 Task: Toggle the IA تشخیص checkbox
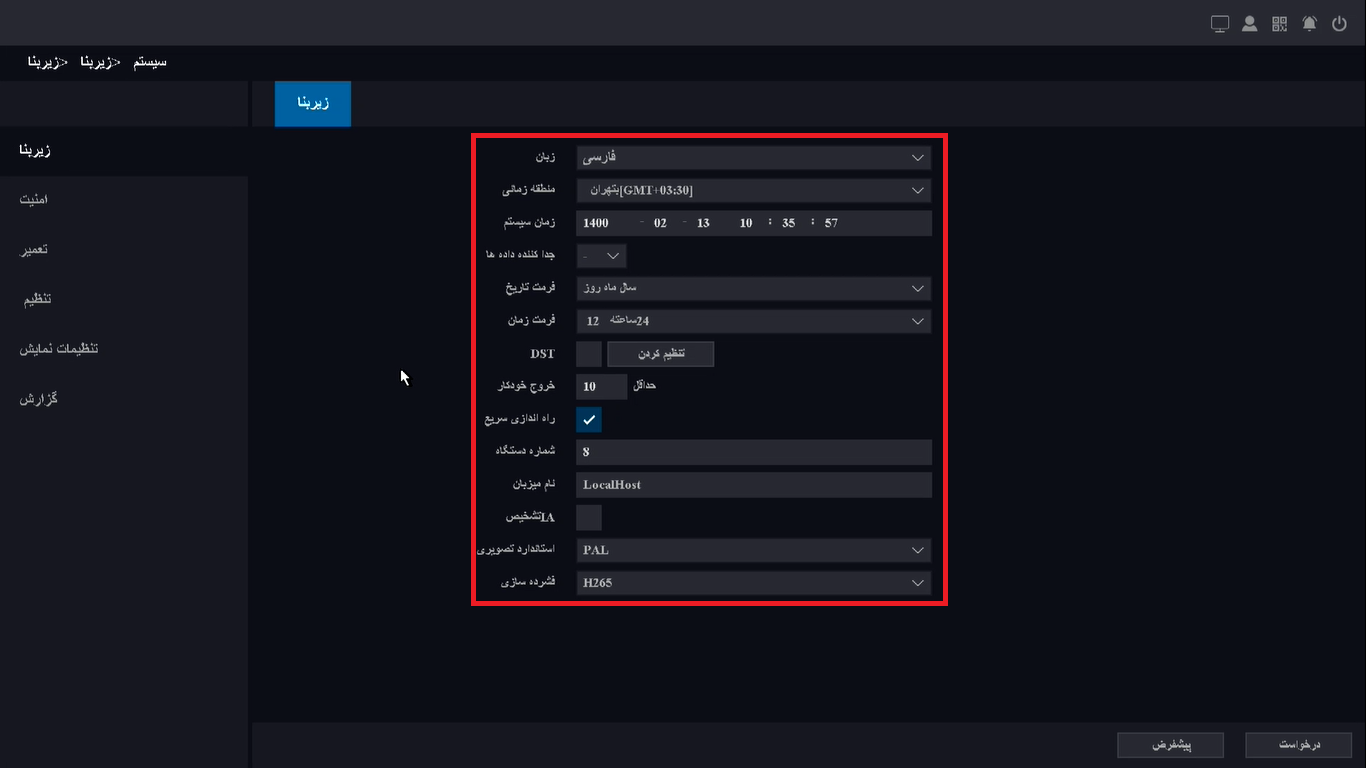click(589, 517)
